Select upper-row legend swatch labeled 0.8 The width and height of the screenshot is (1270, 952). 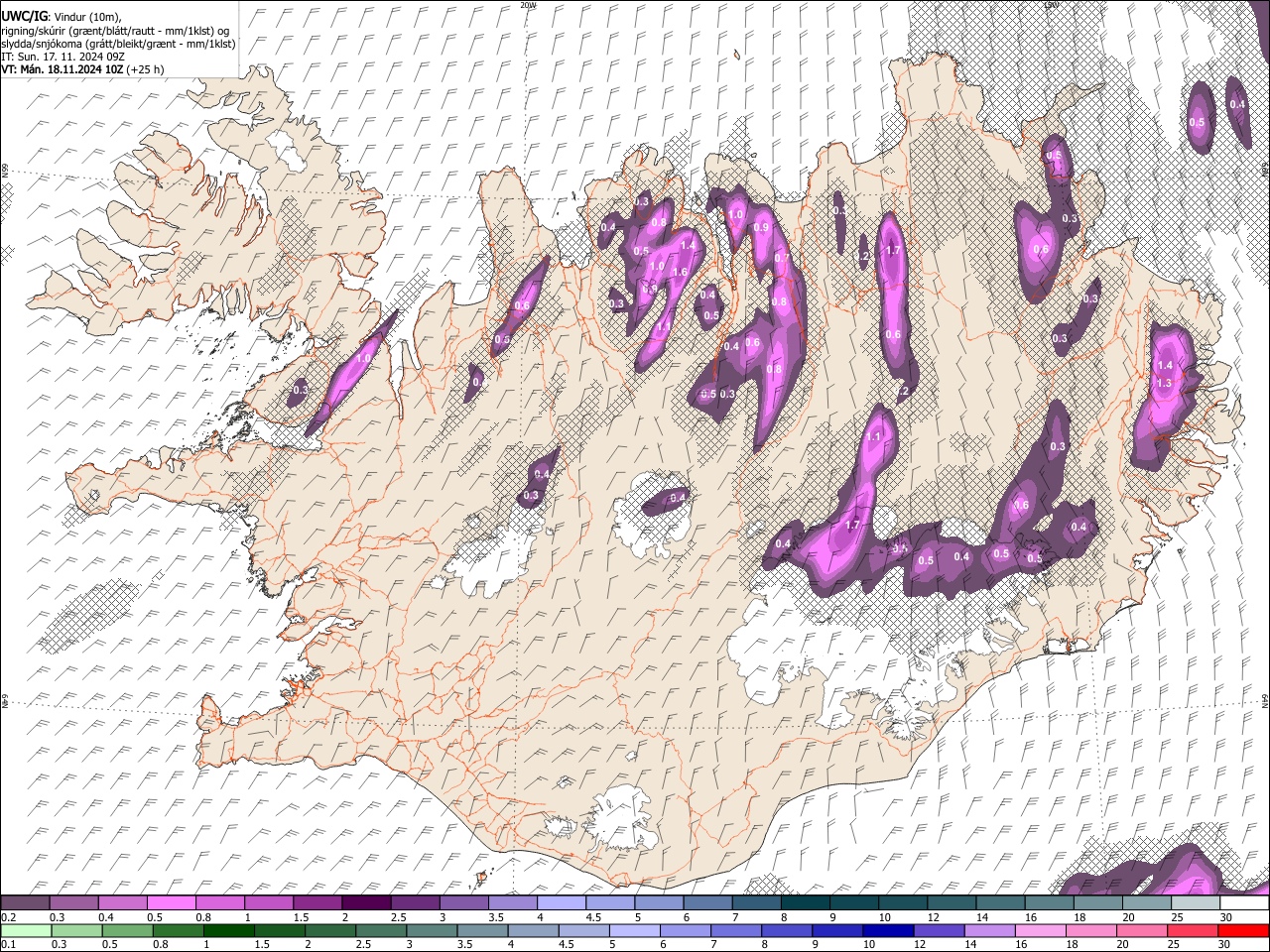[219, 902]
